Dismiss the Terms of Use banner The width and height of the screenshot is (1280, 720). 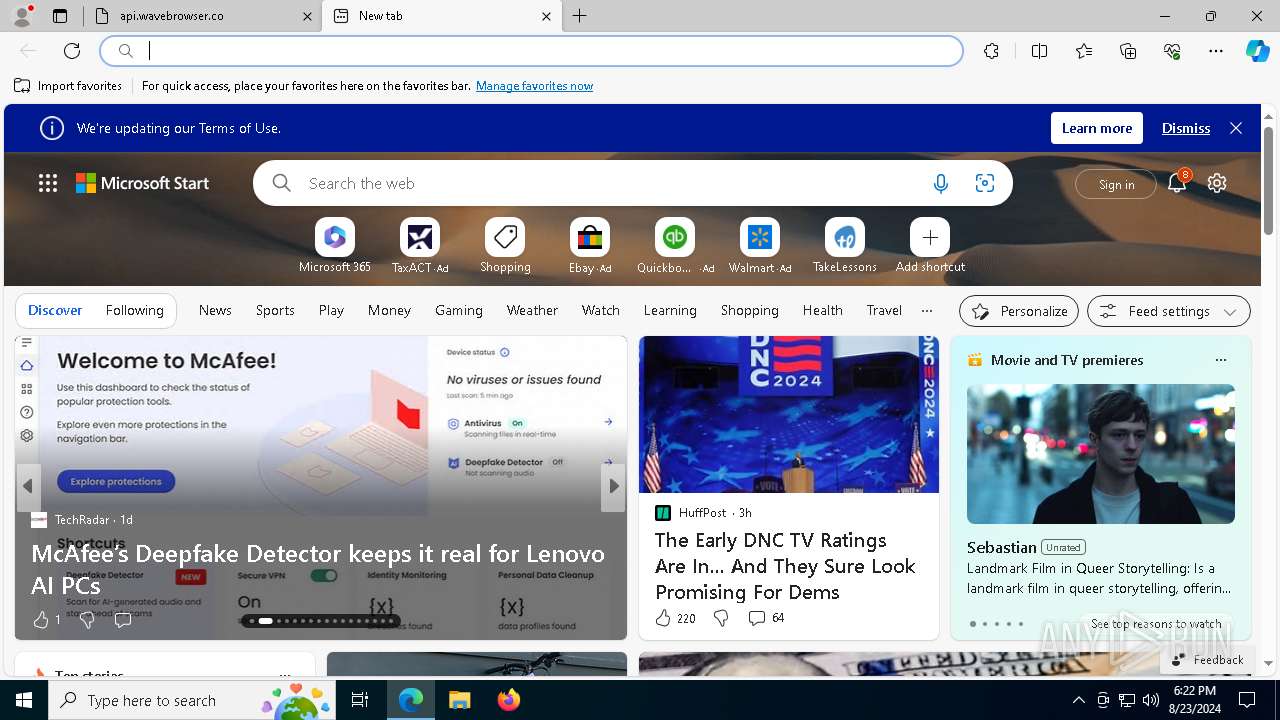click(x=1186, y=128)
